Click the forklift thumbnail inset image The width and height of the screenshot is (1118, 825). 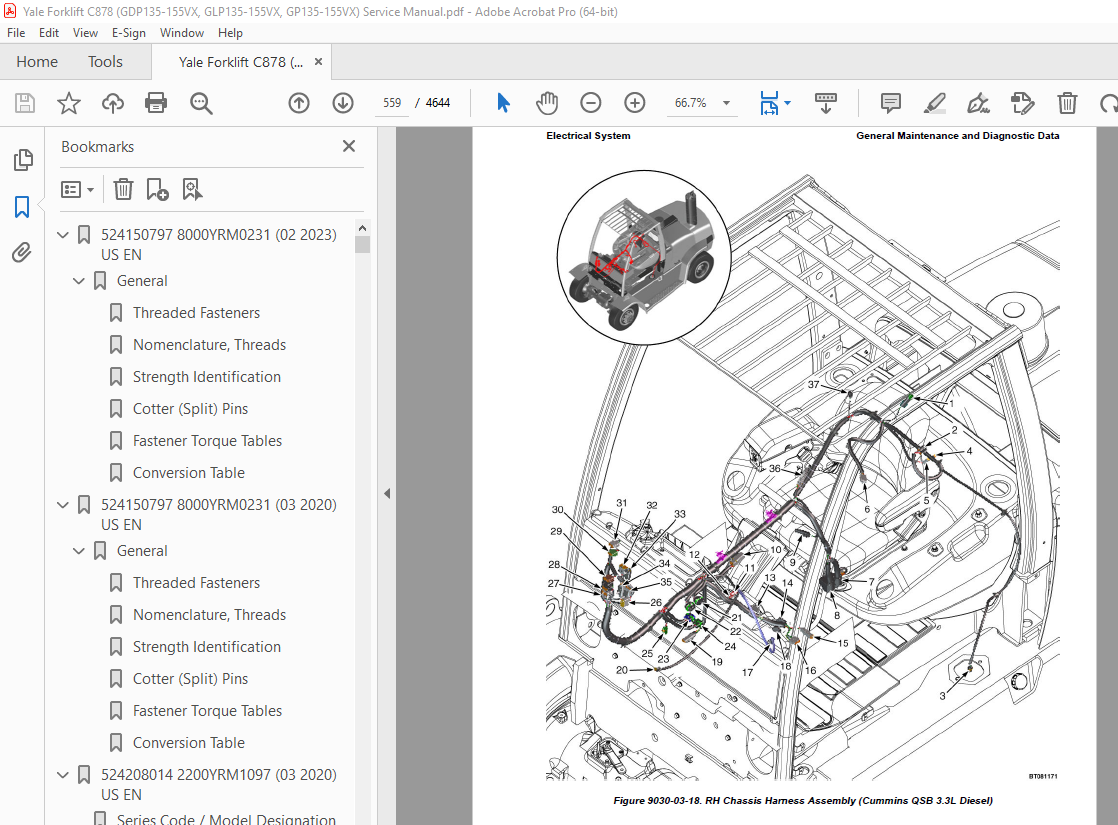(x=644, y=257)
